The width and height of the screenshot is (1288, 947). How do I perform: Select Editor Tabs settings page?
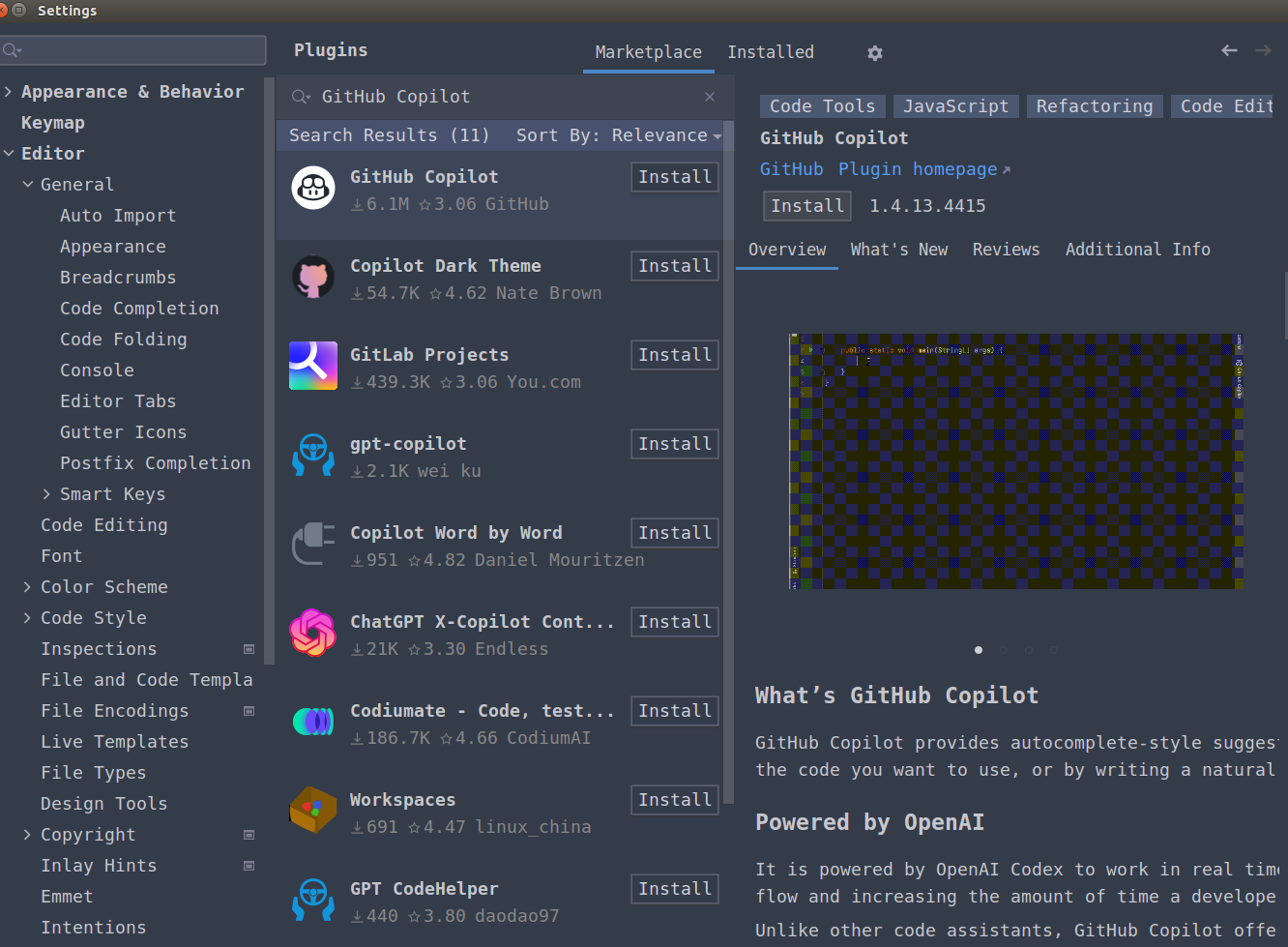tap(118, 401)
